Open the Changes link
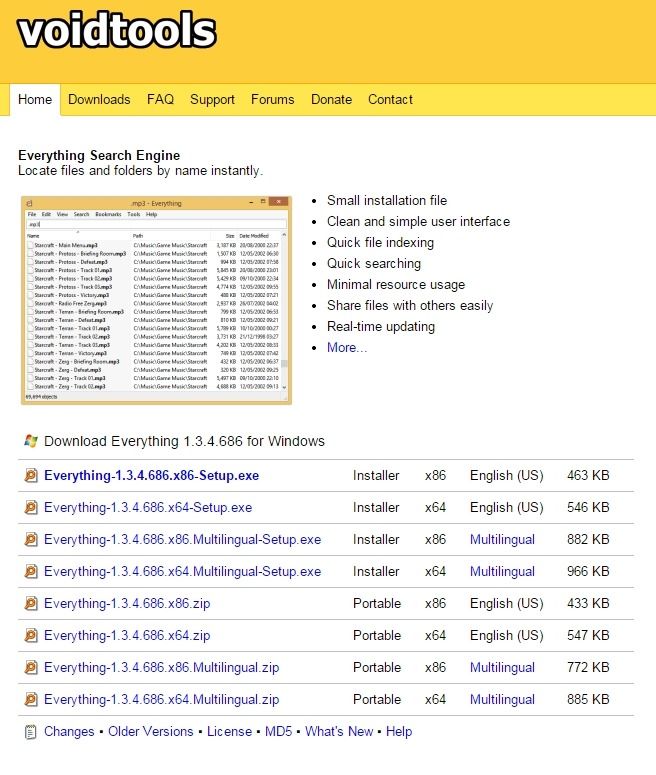 (x=69, y=732)
